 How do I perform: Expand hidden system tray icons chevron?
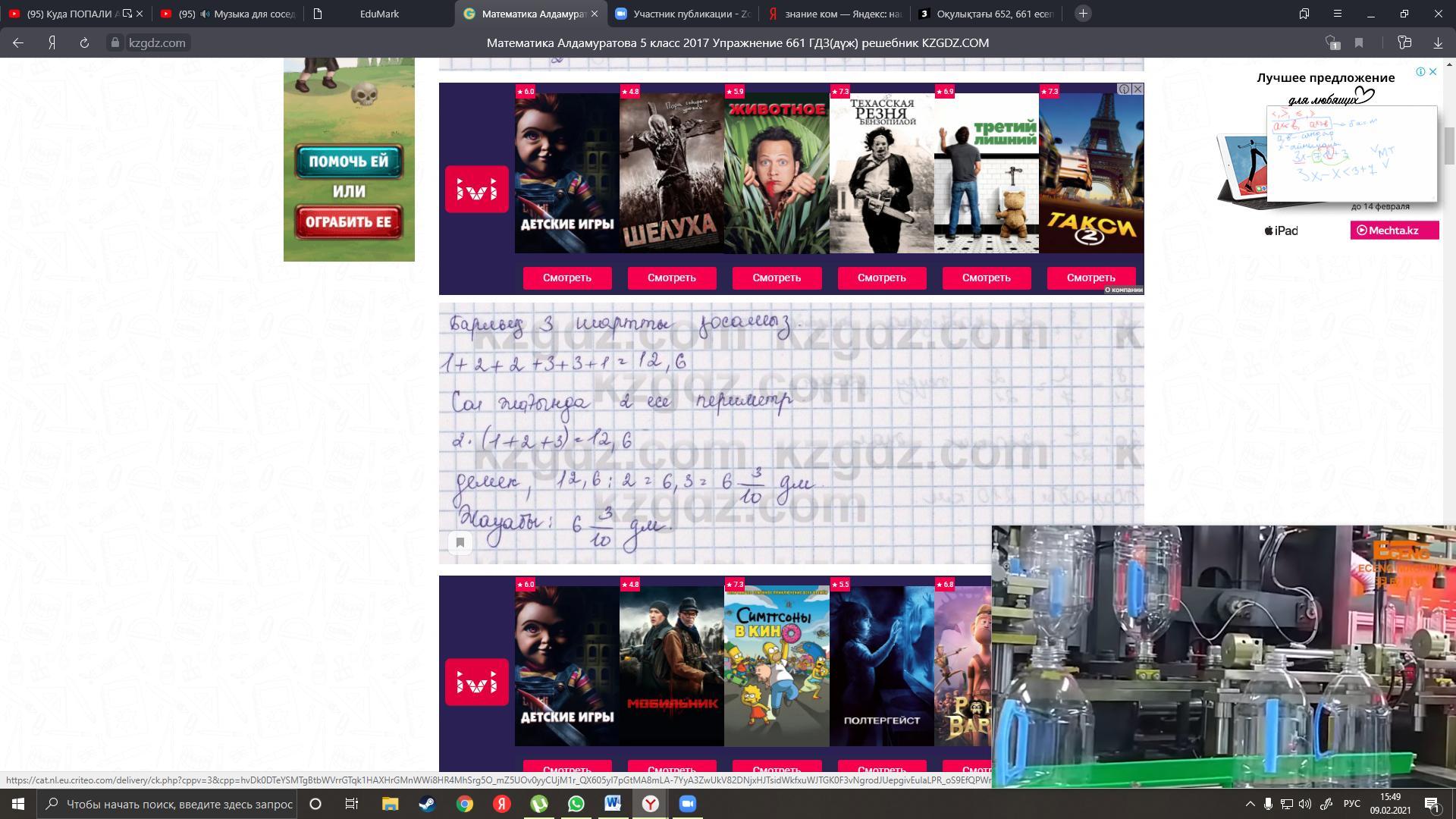point(1250,804)
